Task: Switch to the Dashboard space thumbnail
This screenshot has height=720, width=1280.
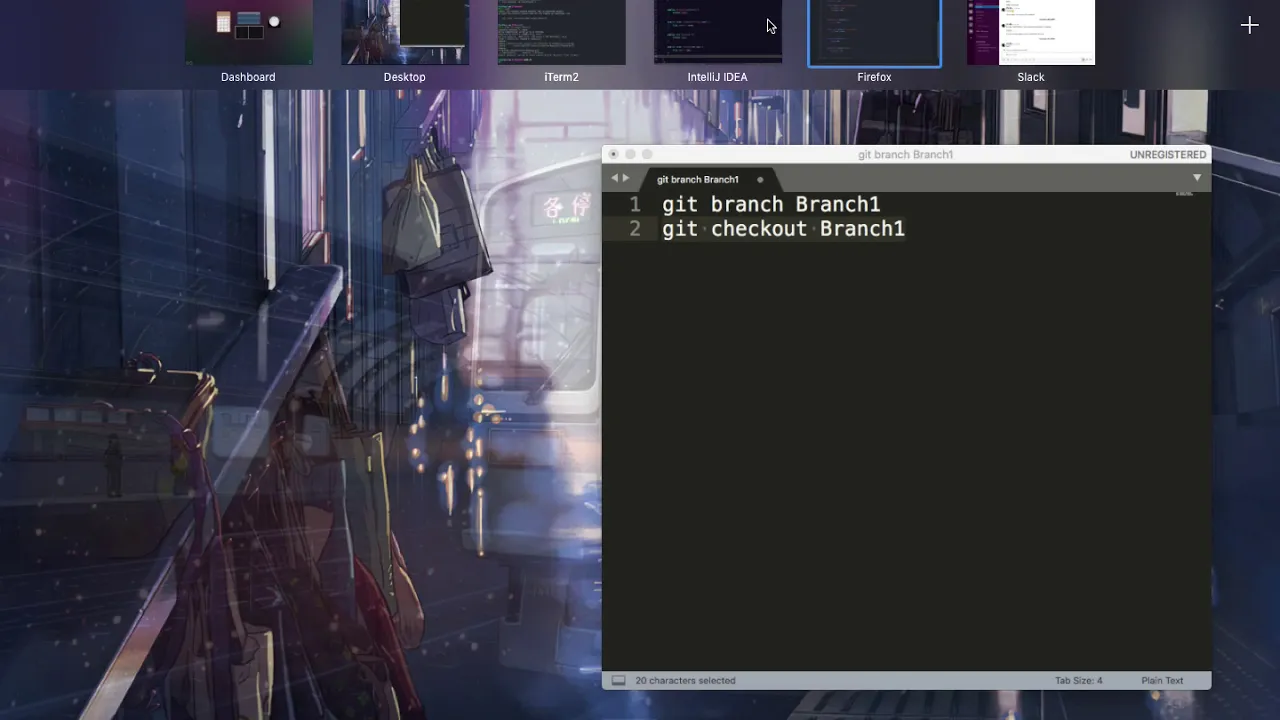Action: (x=248, y=32)
